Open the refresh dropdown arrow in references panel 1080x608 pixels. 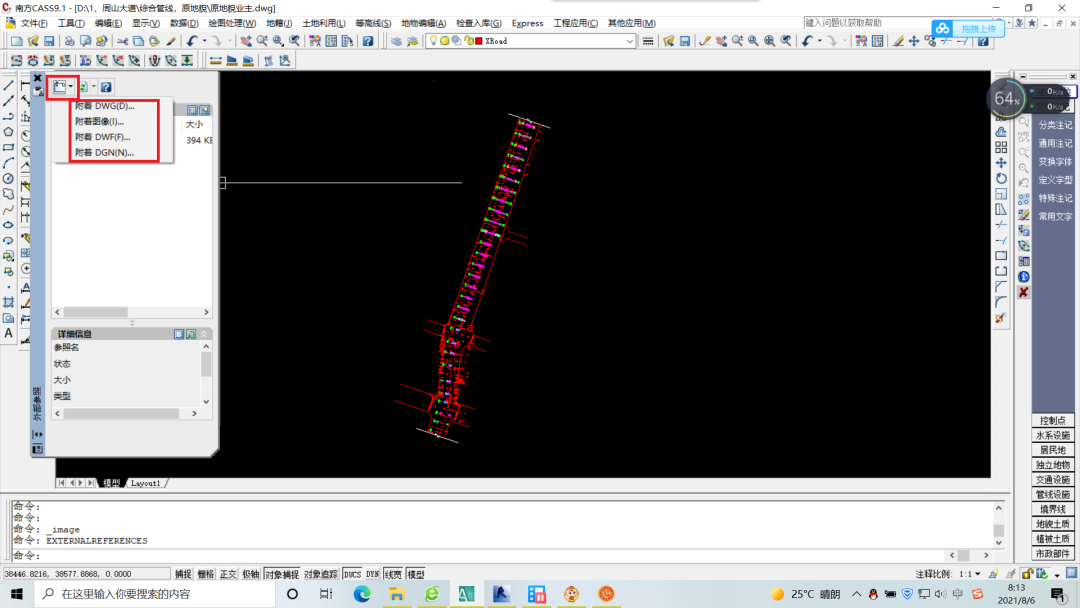click(x=94, y=87)
